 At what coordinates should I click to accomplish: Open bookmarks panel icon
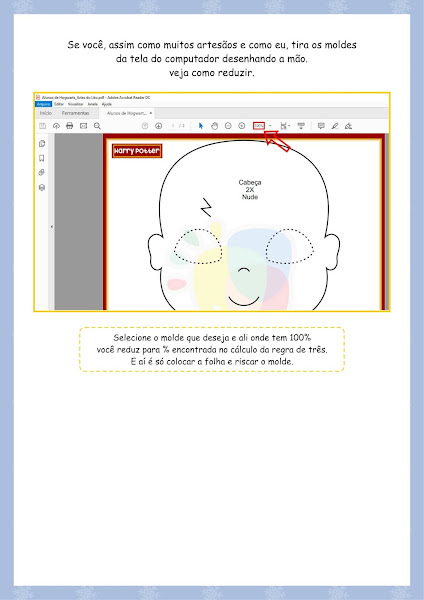[x=42, y=158]
